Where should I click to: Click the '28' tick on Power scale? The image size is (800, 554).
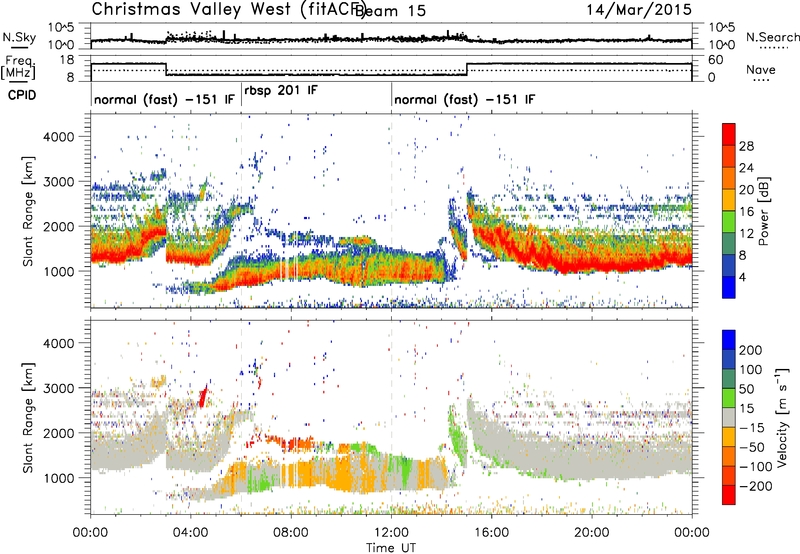click(746, 146)
